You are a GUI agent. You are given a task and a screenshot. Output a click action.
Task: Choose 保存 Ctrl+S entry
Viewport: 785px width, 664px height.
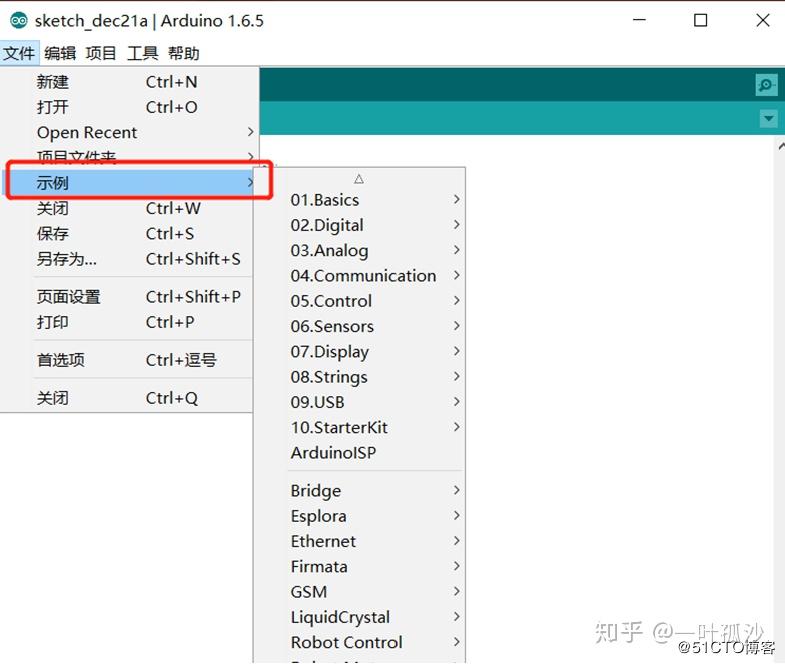coord(128,233)
